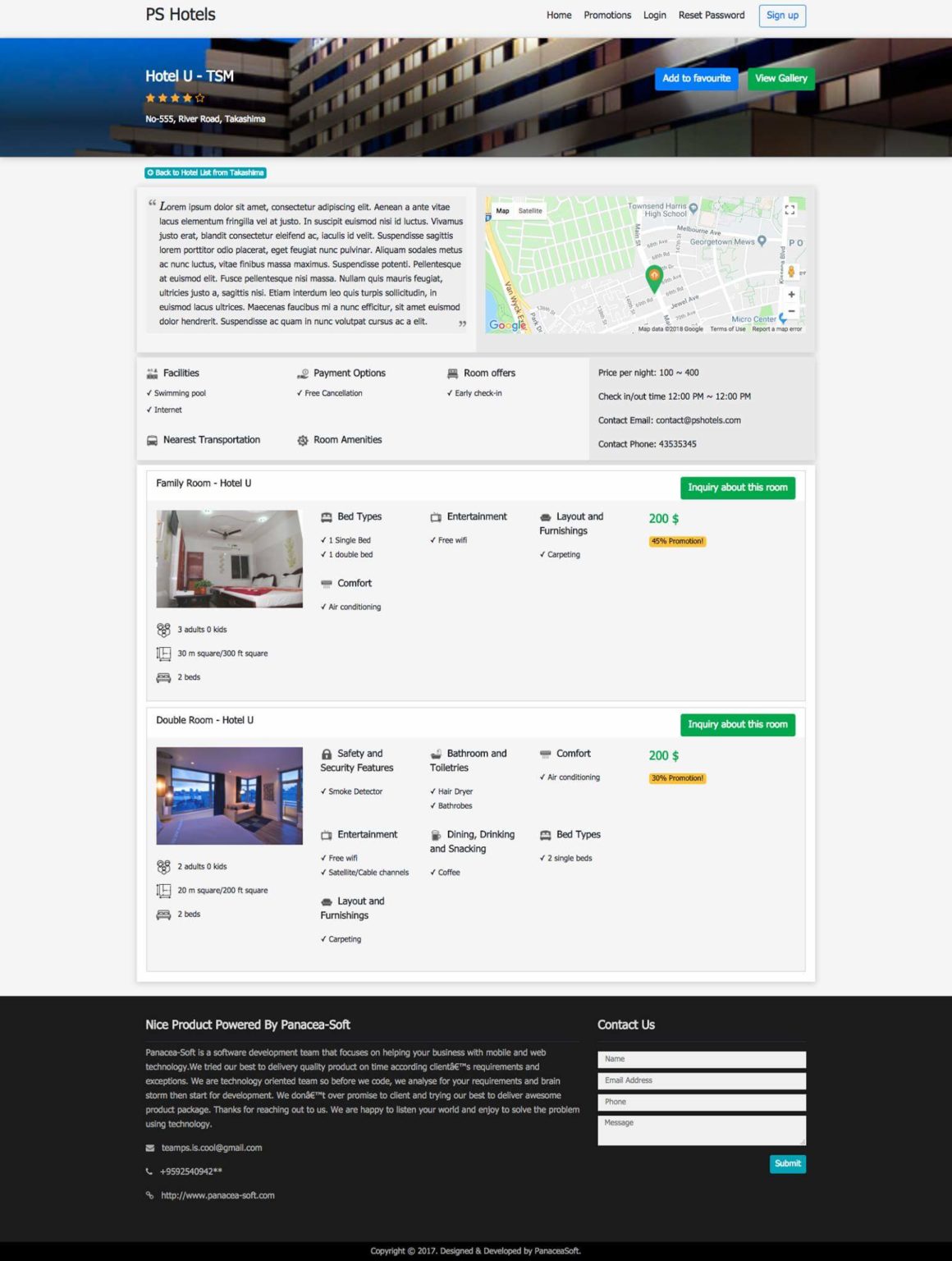The width and height of the screenshot is (952, 1261).
Task: Zoom in on the map with plus control
Action: 790,294
